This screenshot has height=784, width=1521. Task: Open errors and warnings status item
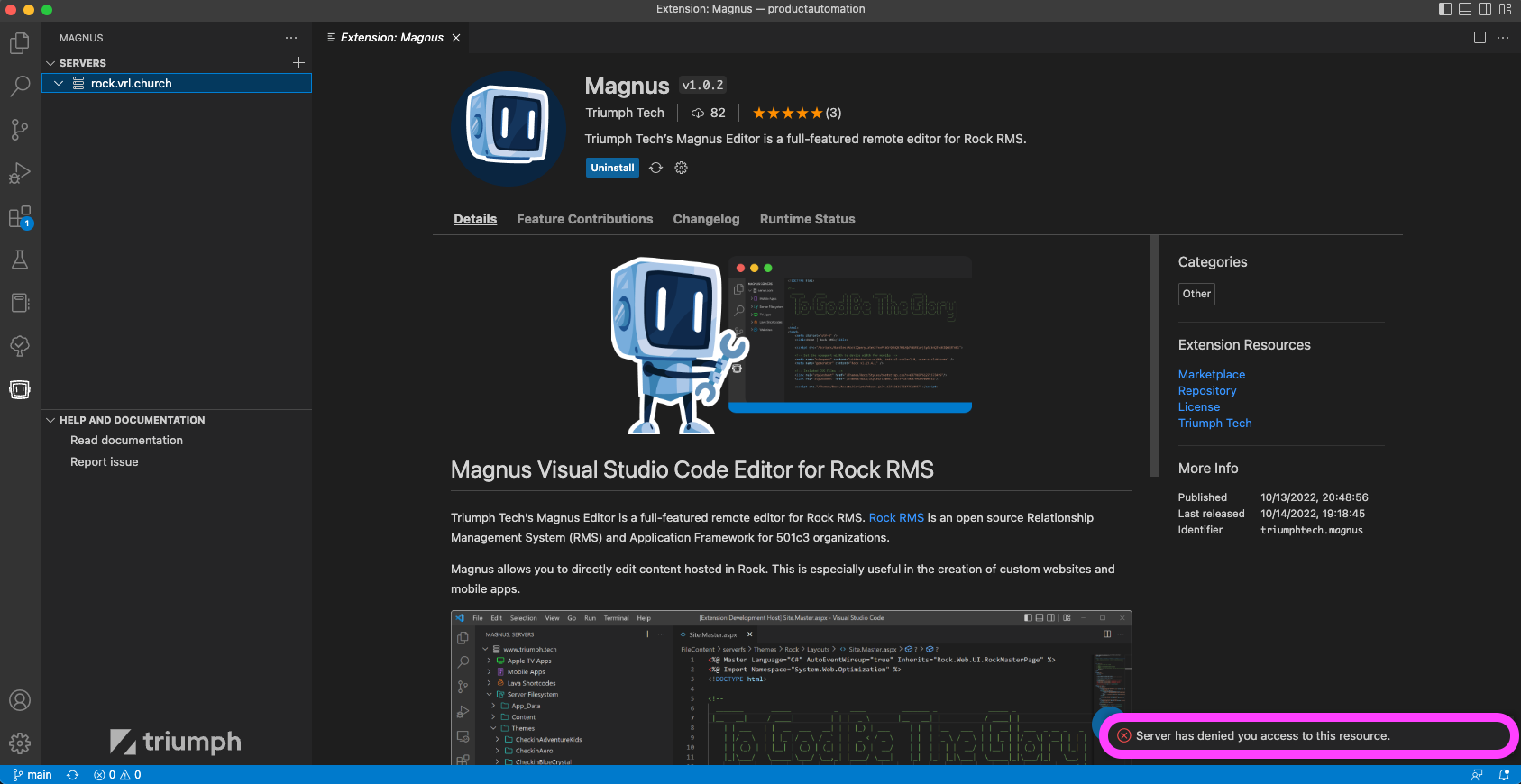click(x=117, y=775)
